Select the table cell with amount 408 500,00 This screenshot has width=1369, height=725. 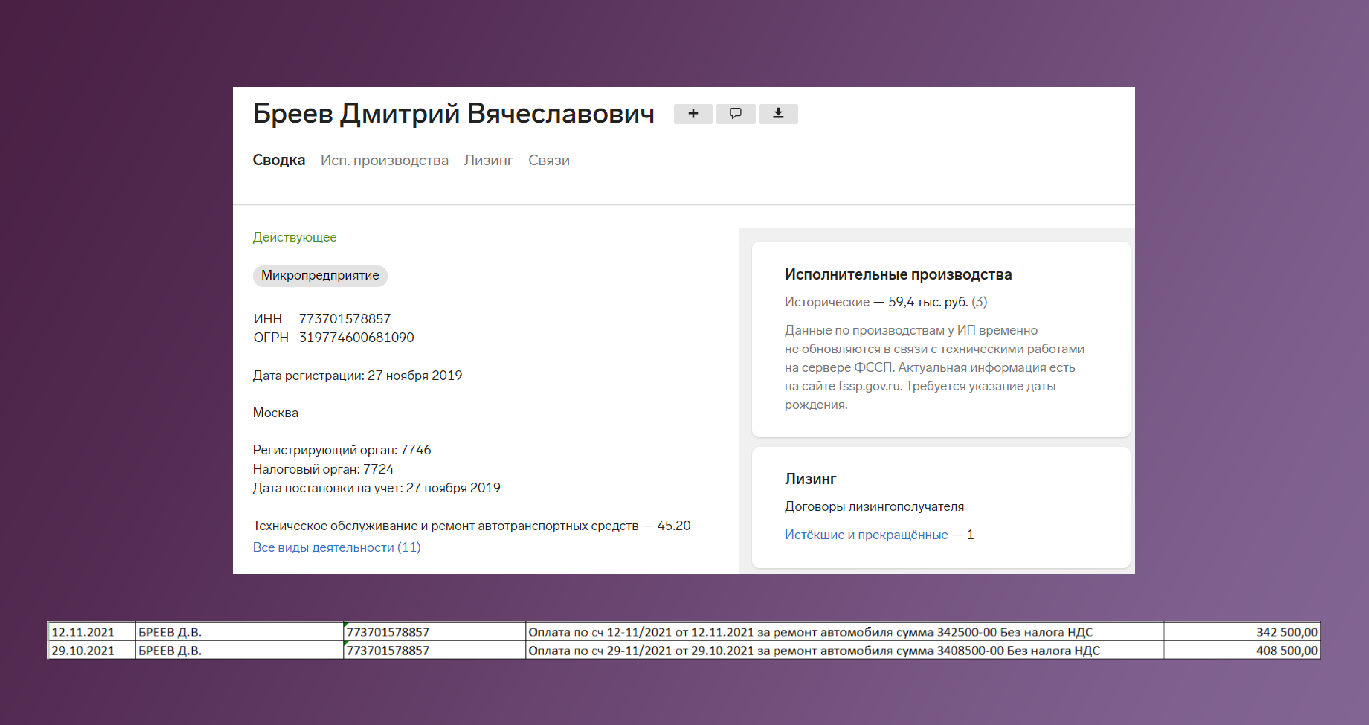1244,650
